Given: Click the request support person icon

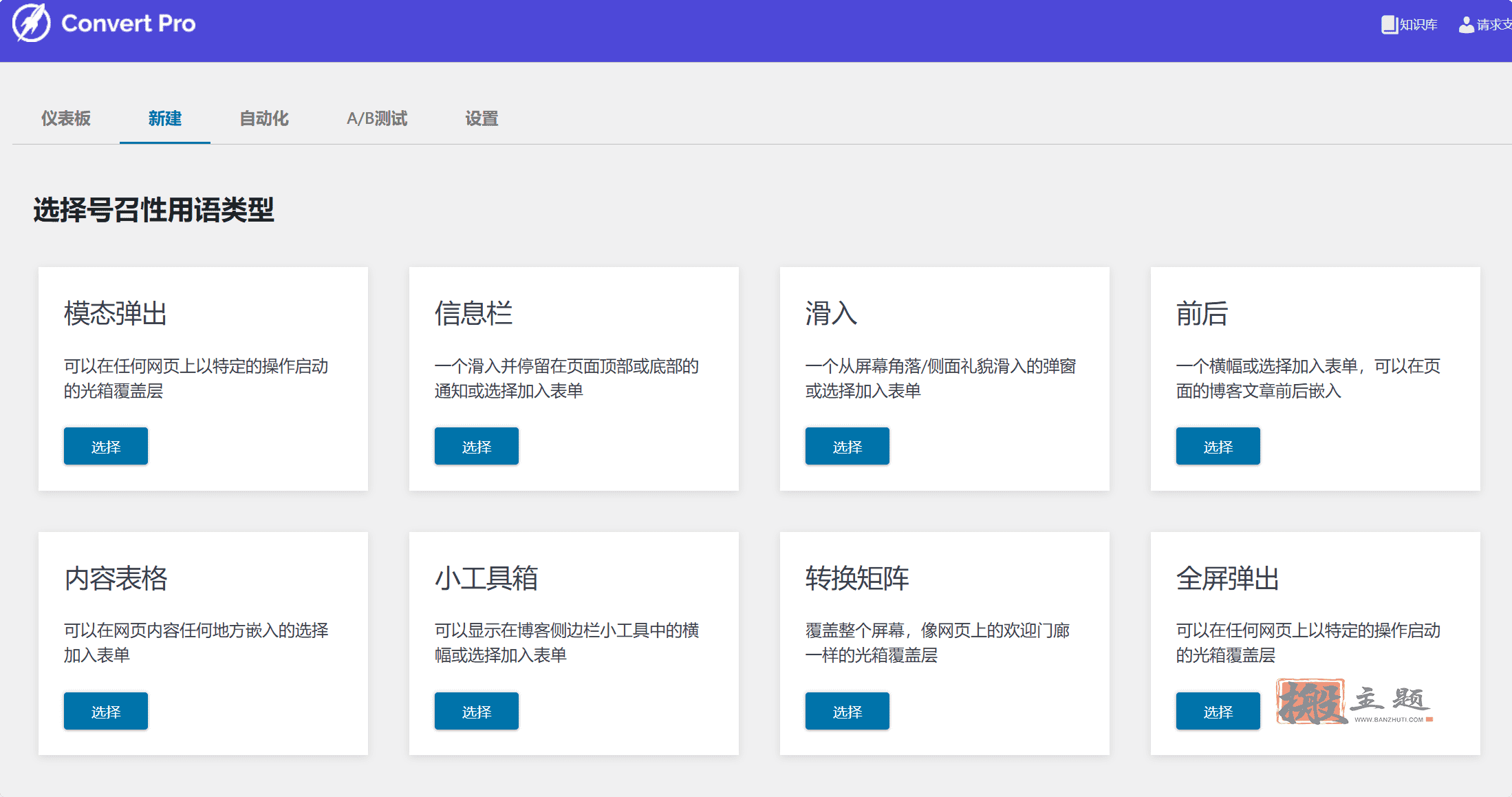Looking at the screenshot, I should point(1466,25).
